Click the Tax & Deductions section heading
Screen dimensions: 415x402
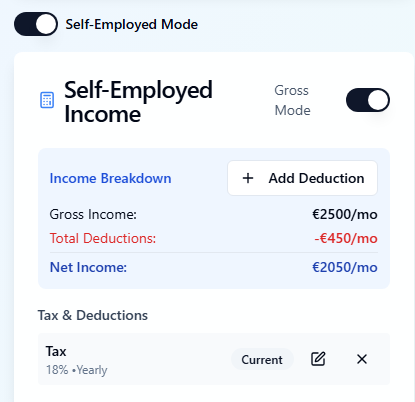[93, 315]
